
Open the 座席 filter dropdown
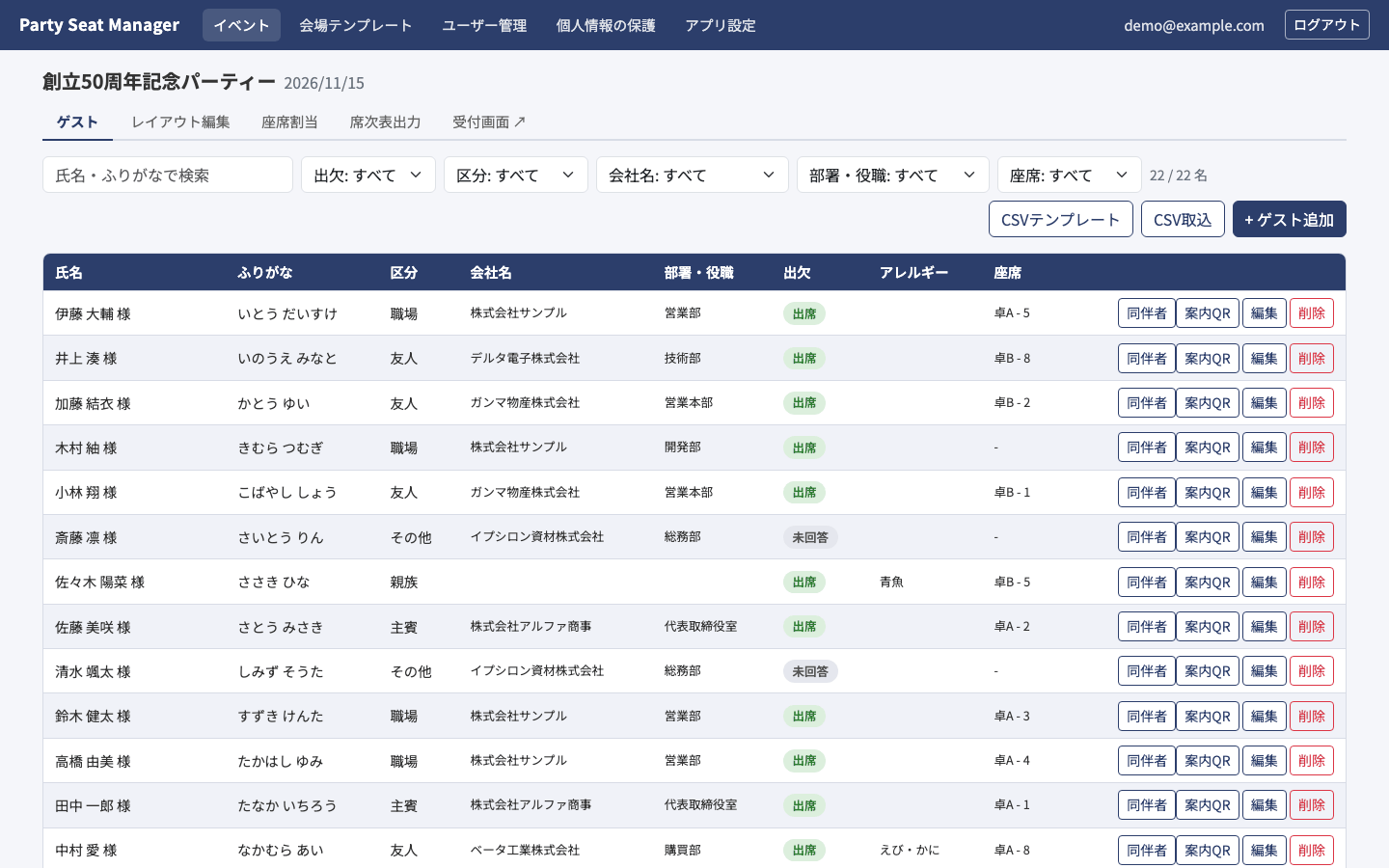click(1070, 175)
